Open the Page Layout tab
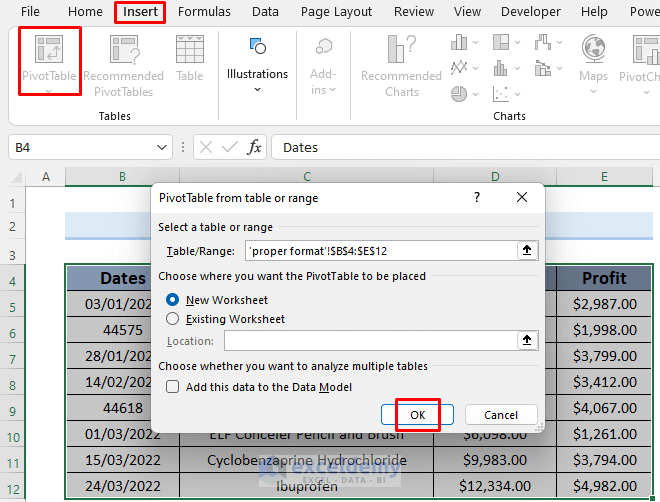Screen dimensions: 660x502 pos(336,12)
